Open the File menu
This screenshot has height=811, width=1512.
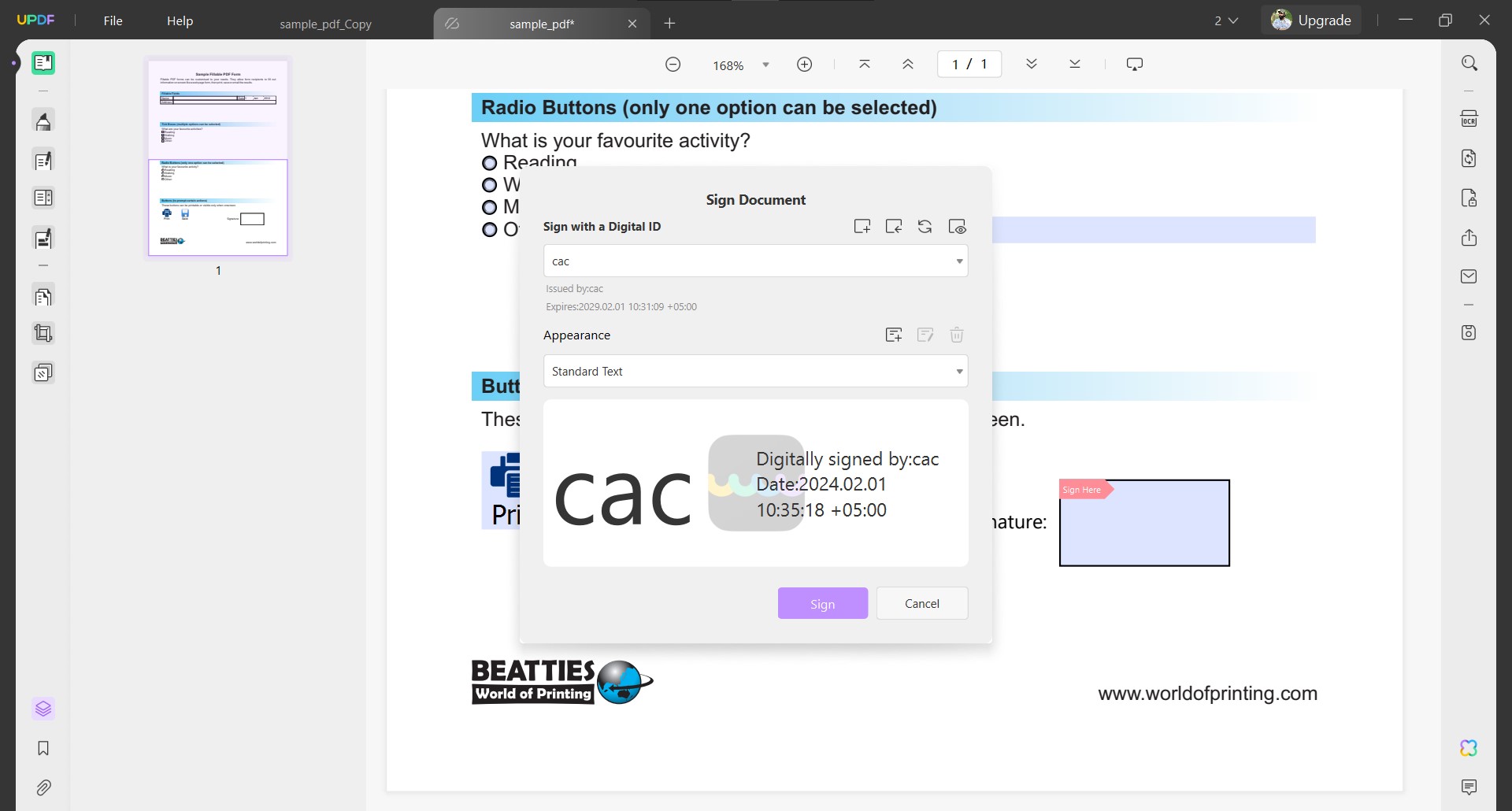(x=113, y=20)
